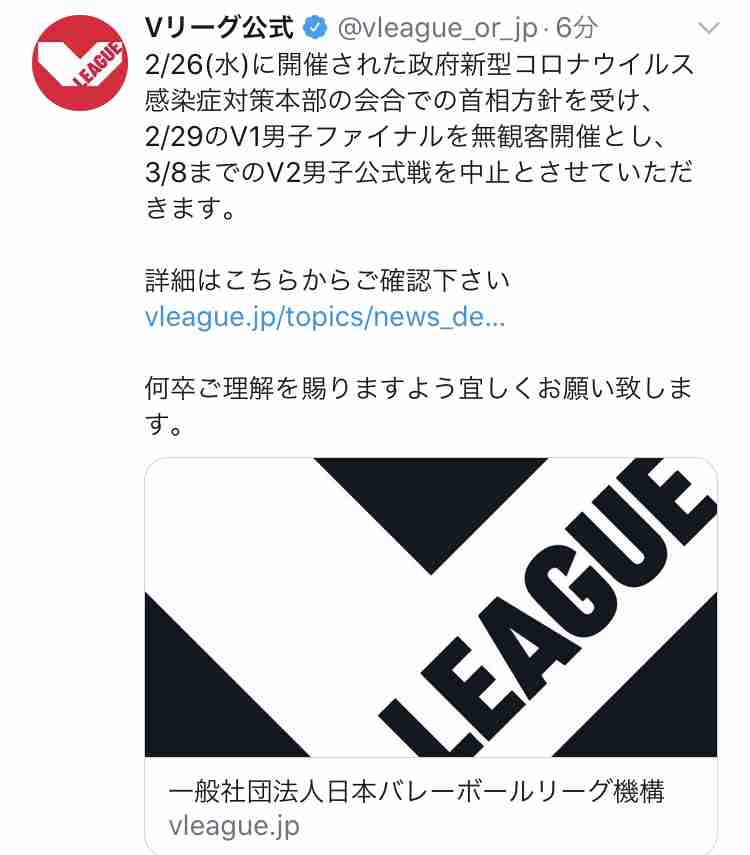Follow the vleague.jp/topics/news_de... link

click(x=325, y=317)
